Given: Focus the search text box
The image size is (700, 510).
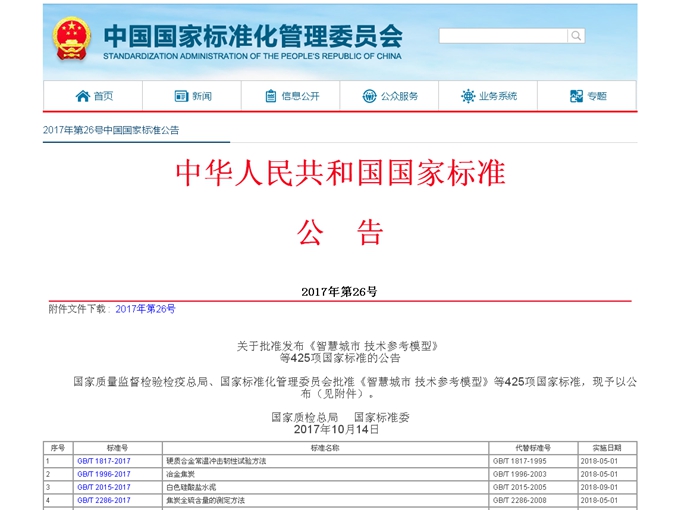Looking at the screenshot, I should [x=503, y=36].
